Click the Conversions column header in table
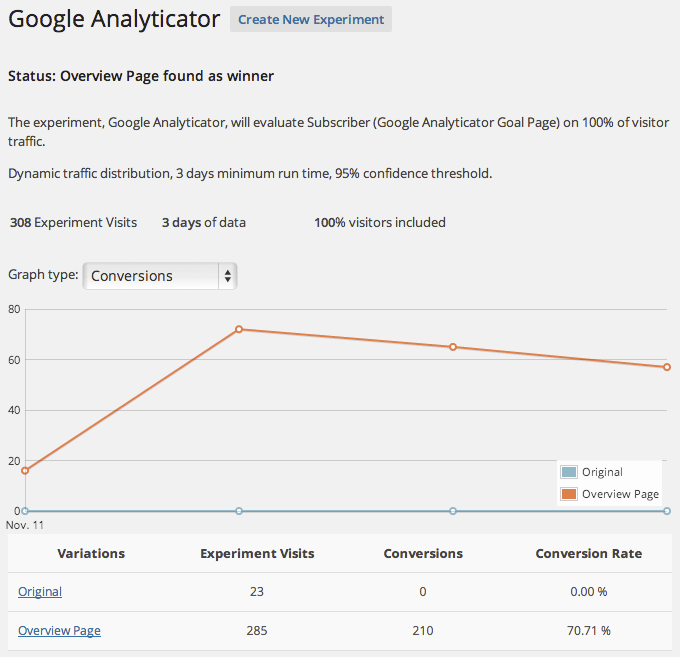 423,553
